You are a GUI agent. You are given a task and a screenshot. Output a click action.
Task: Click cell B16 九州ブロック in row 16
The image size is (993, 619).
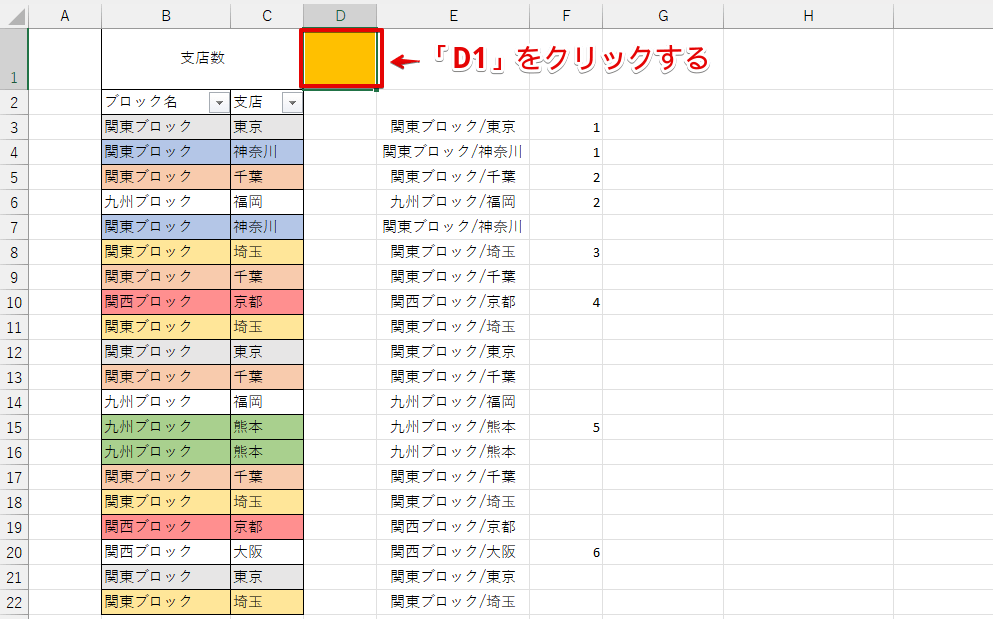(x=166, y=452)
